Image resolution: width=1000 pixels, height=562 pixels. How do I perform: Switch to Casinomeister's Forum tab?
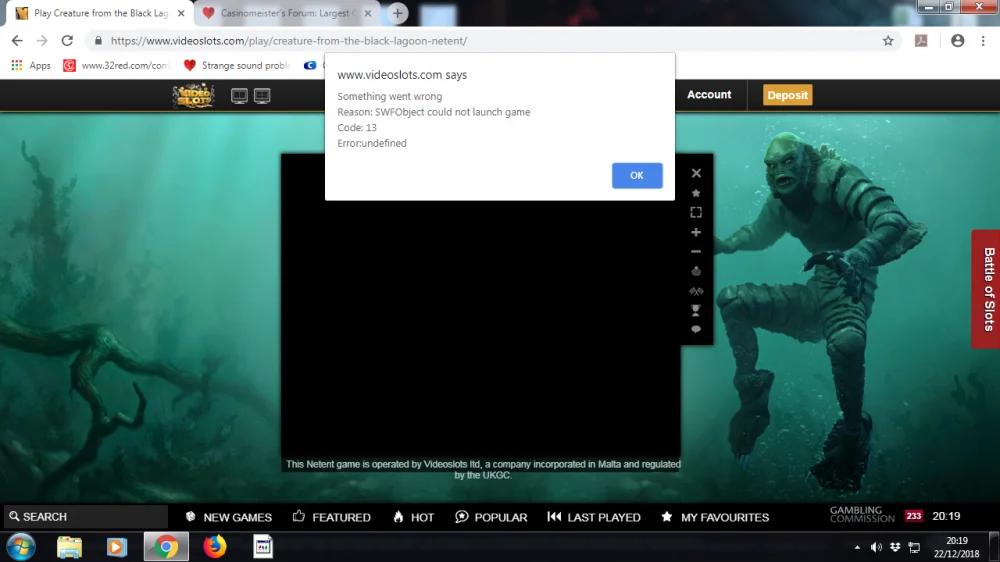(x=285, y=13)
